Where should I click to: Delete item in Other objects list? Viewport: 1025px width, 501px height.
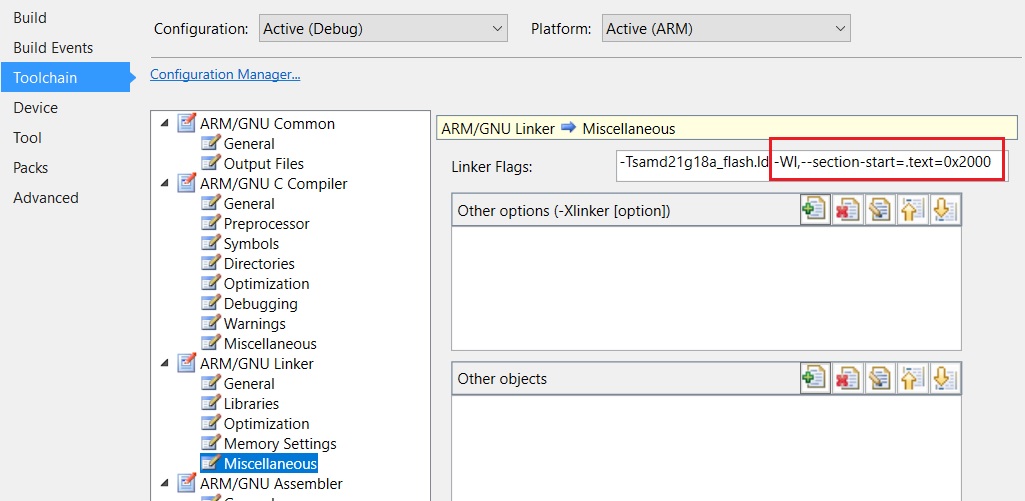(848, 378)
